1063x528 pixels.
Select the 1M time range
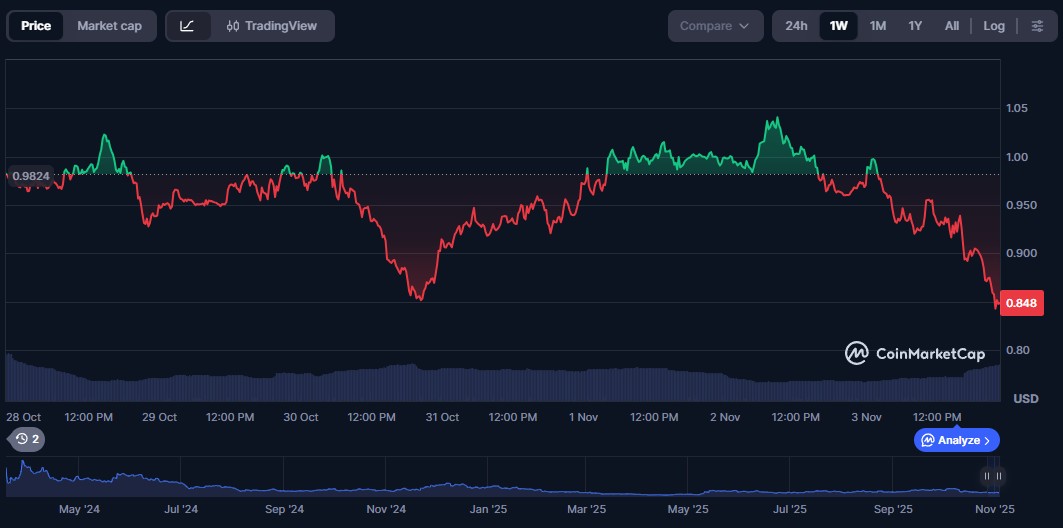pyautogui.click(x=877, y=26)
